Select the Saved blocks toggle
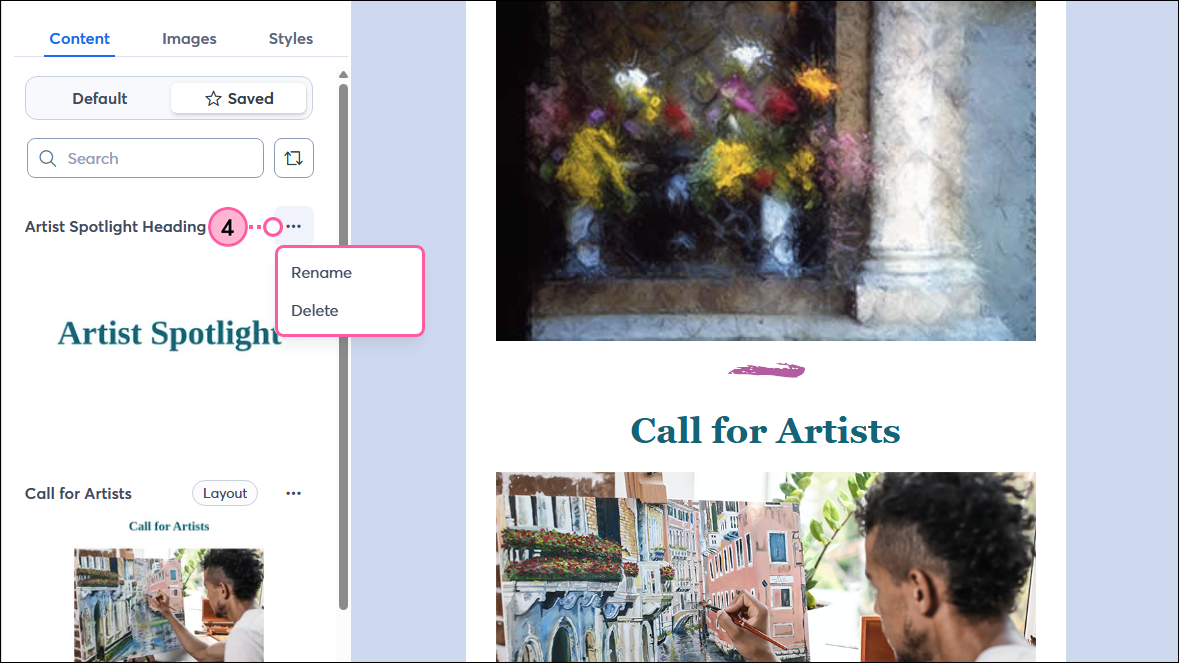 [239, 98]
